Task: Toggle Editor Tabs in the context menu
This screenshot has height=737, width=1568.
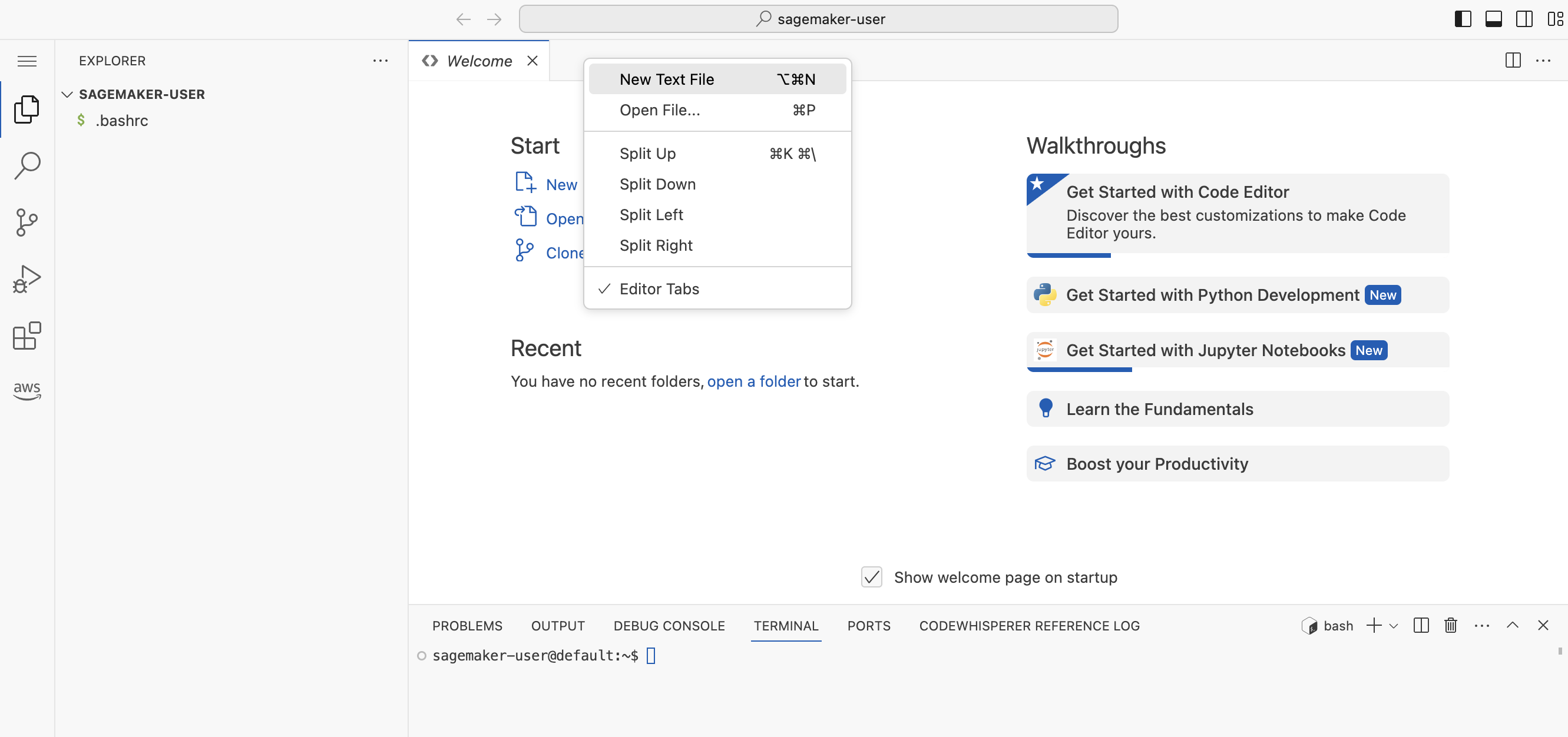Action: click(x=659, y=289)
